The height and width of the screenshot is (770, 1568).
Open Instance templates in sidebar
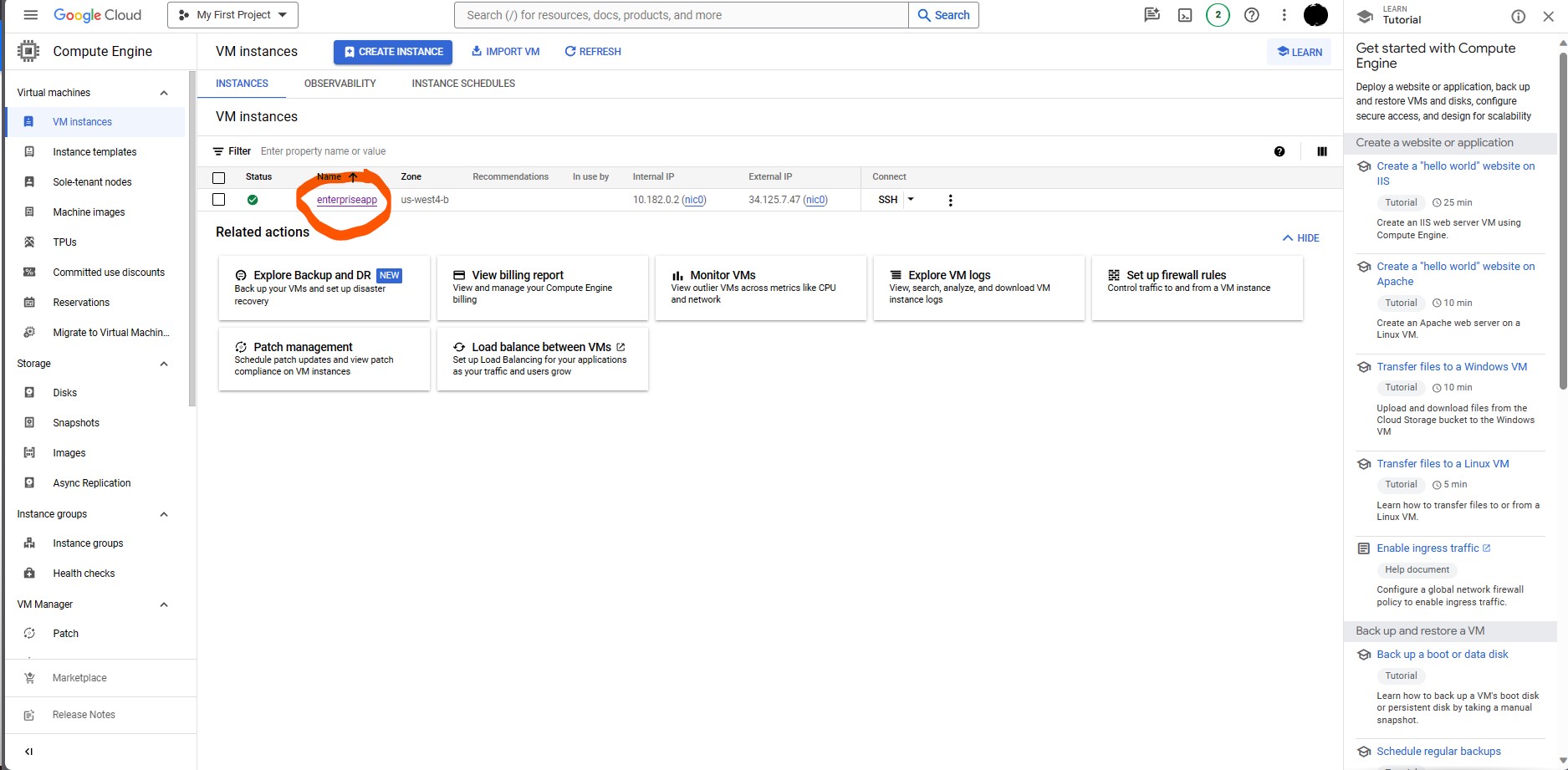click(94, 152)
